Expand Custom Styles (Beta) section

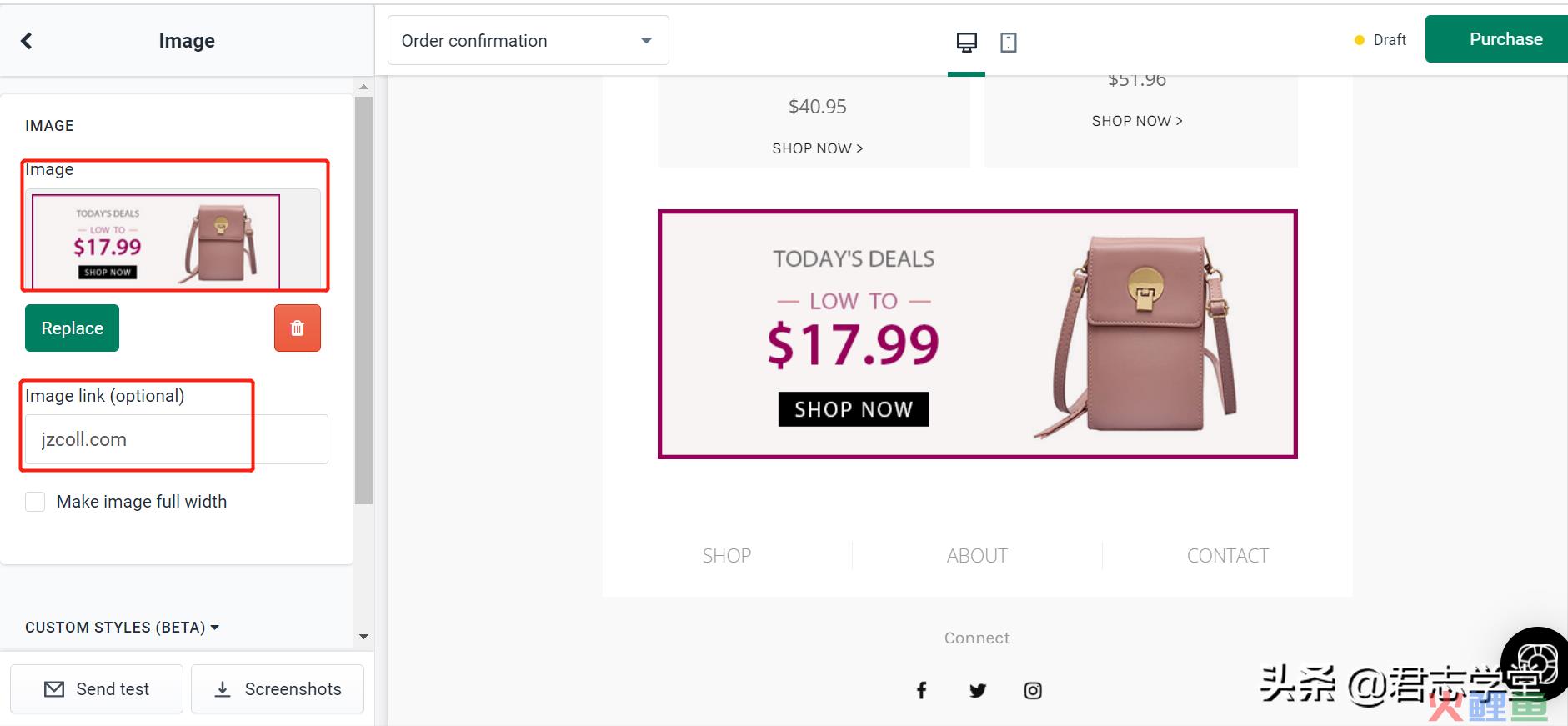[x=122, y=628]
